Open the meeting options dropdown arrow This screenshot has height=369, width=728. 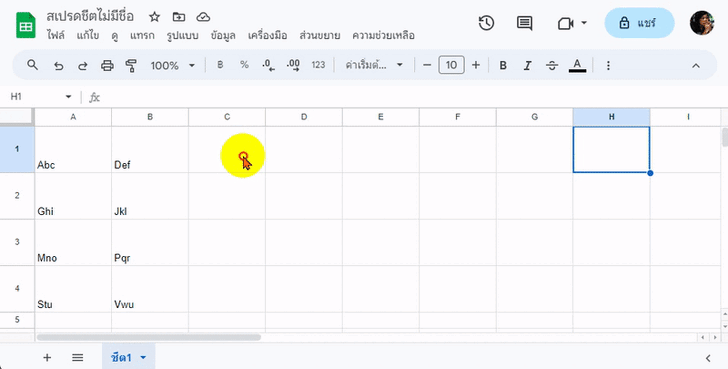pos(584,23)
